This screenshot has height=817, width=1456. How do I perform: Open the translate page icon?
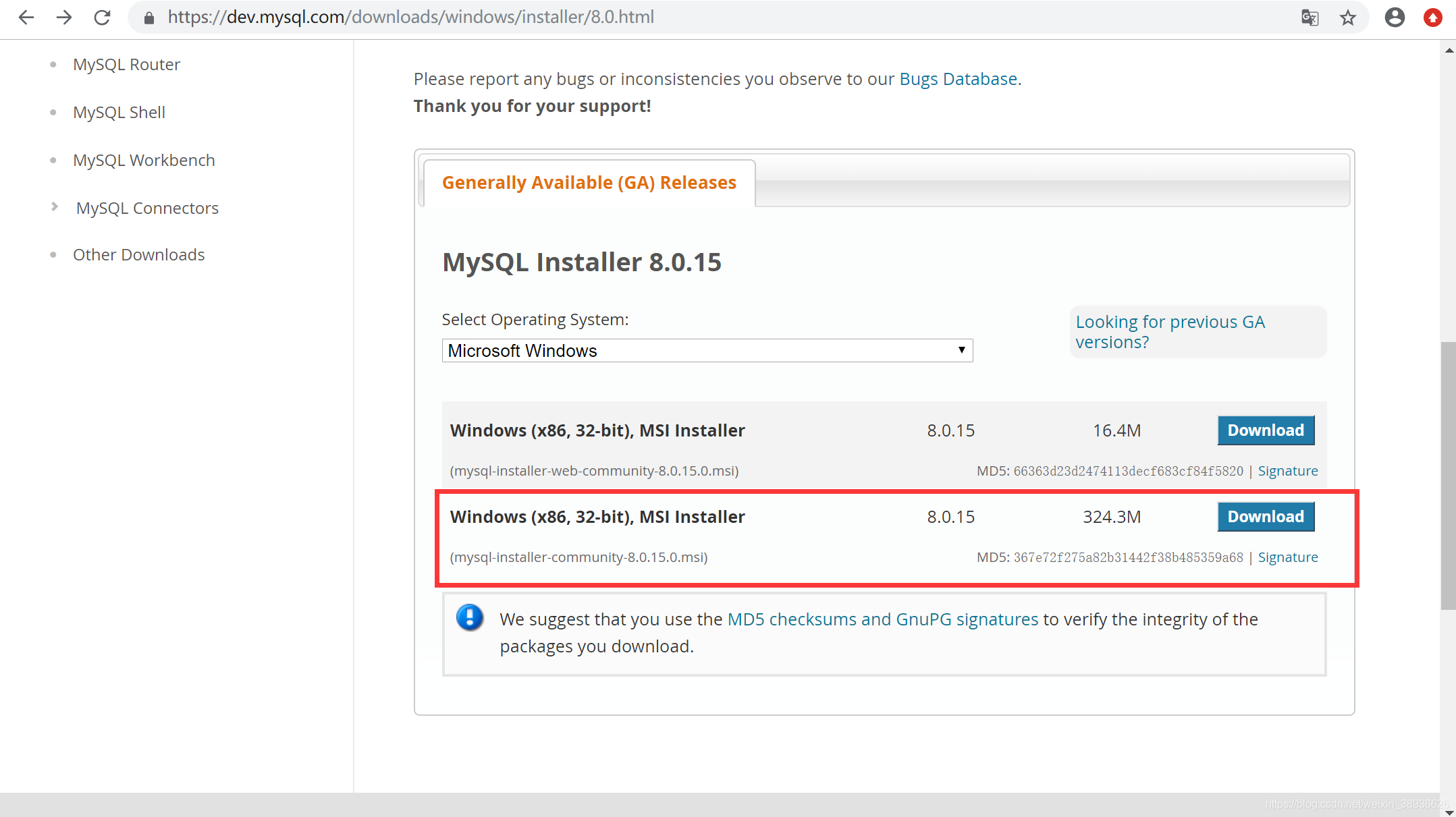[x=1310, y=18]
